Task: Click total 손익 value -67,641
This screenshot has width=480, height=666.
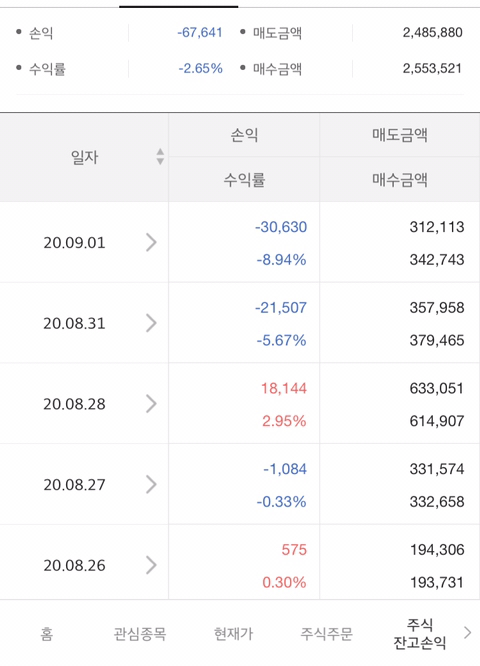Action: [200, 32]
